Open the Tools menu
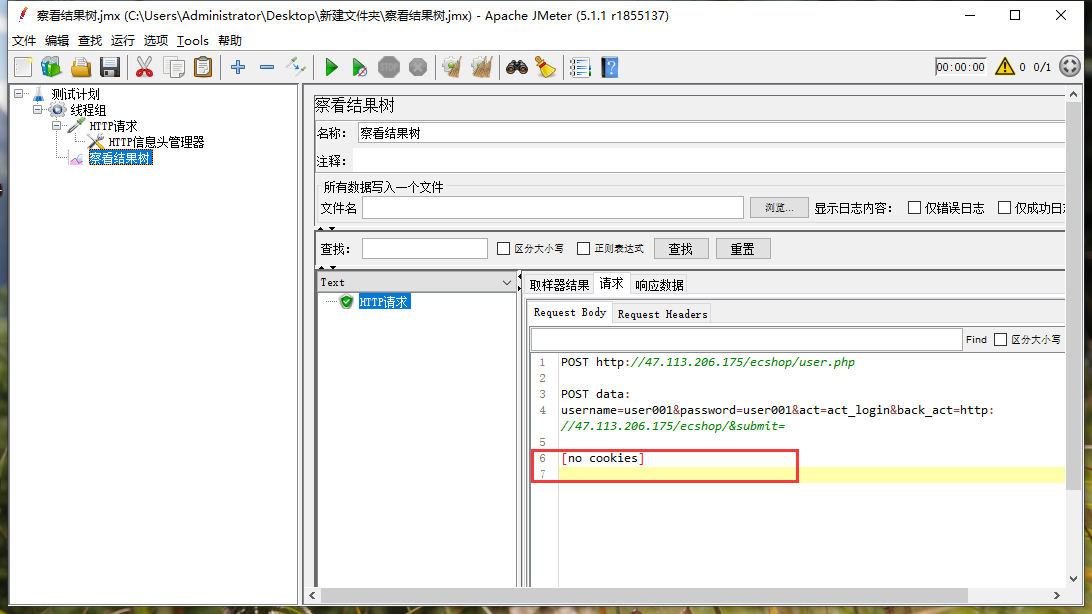Screen dimensions: 1092x614 (193, 40)
